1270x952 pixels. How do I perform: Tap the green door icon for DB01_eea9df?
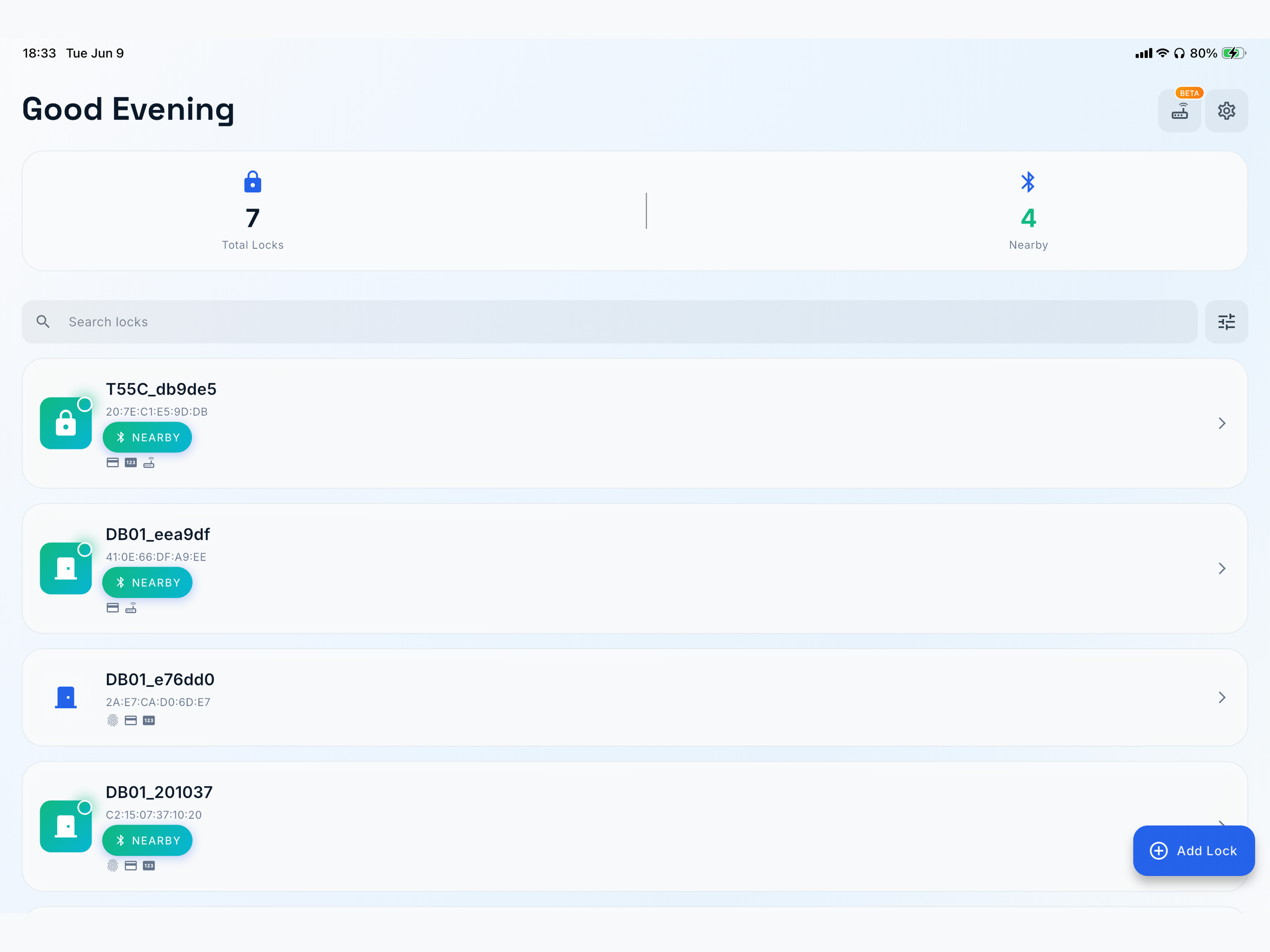coord(66,569)
